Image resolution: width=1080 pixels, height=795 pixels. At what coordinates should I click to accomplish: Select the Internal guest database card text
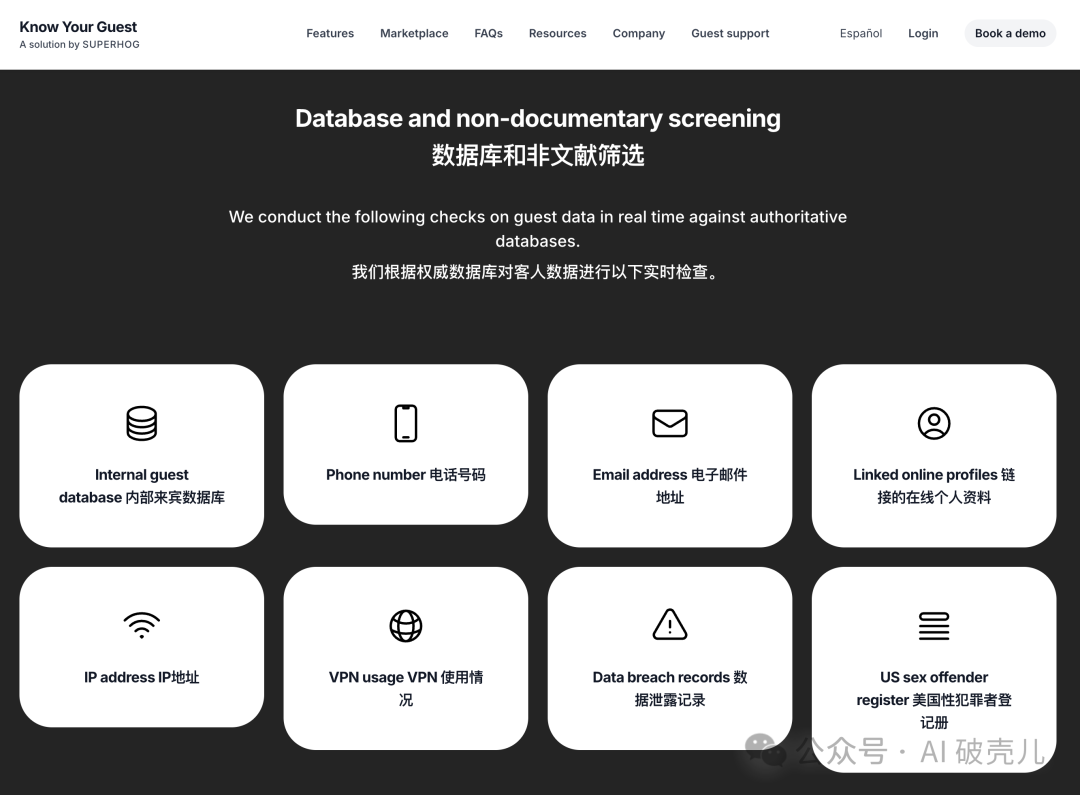[x=141, y=486]
